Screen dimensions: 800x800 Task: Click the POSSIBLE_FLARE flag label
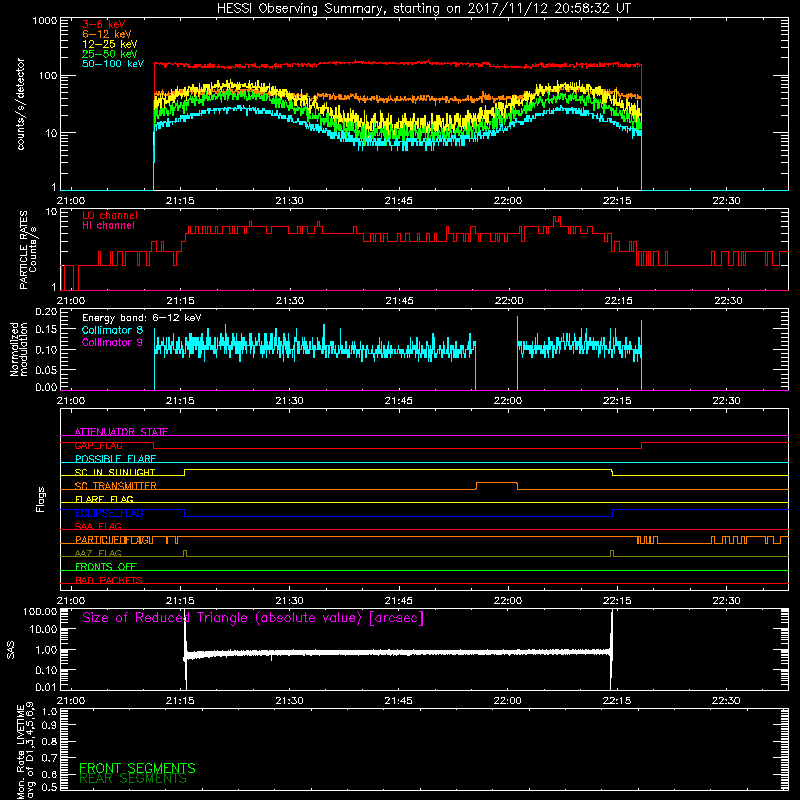point(115,459)
